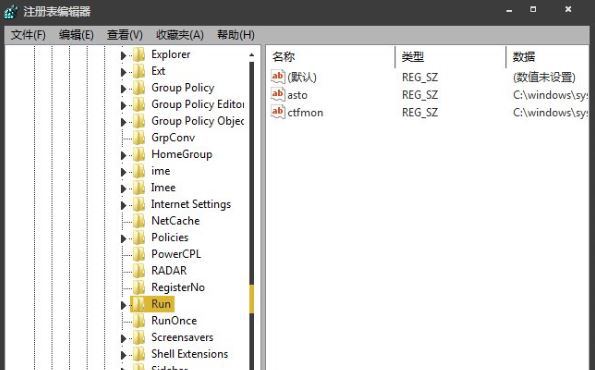Click the Shell Extensions folder icon
This screenshot has width=595, height=370.
tap(139, 354)
